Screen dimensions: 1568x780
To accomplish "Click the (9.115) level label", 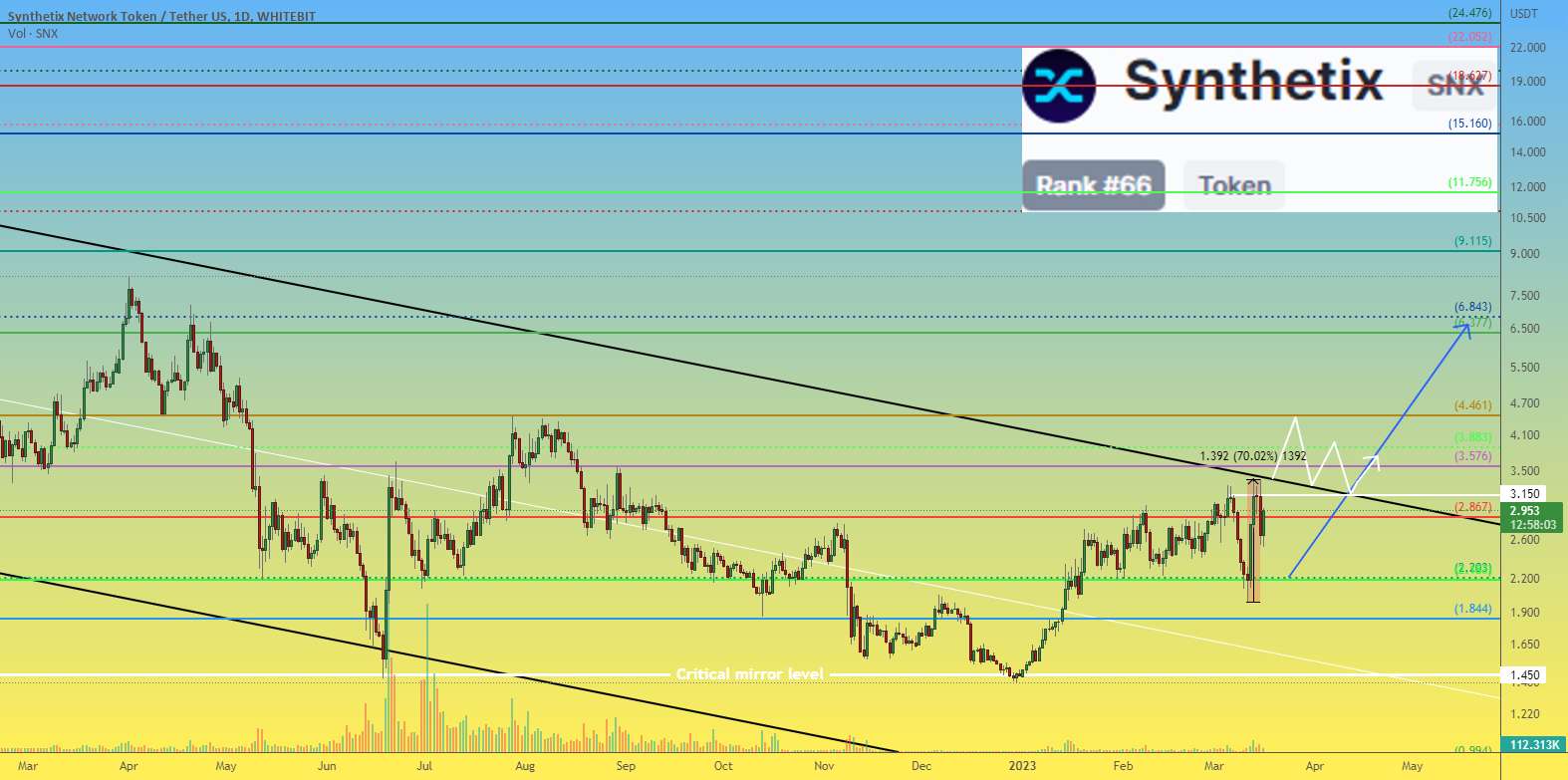I will (x=1473, y=241).
